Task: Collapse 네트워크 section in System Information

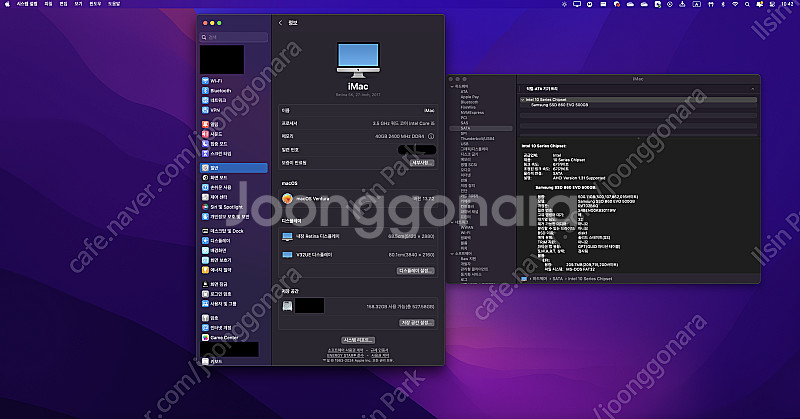Action: [452, 223]
